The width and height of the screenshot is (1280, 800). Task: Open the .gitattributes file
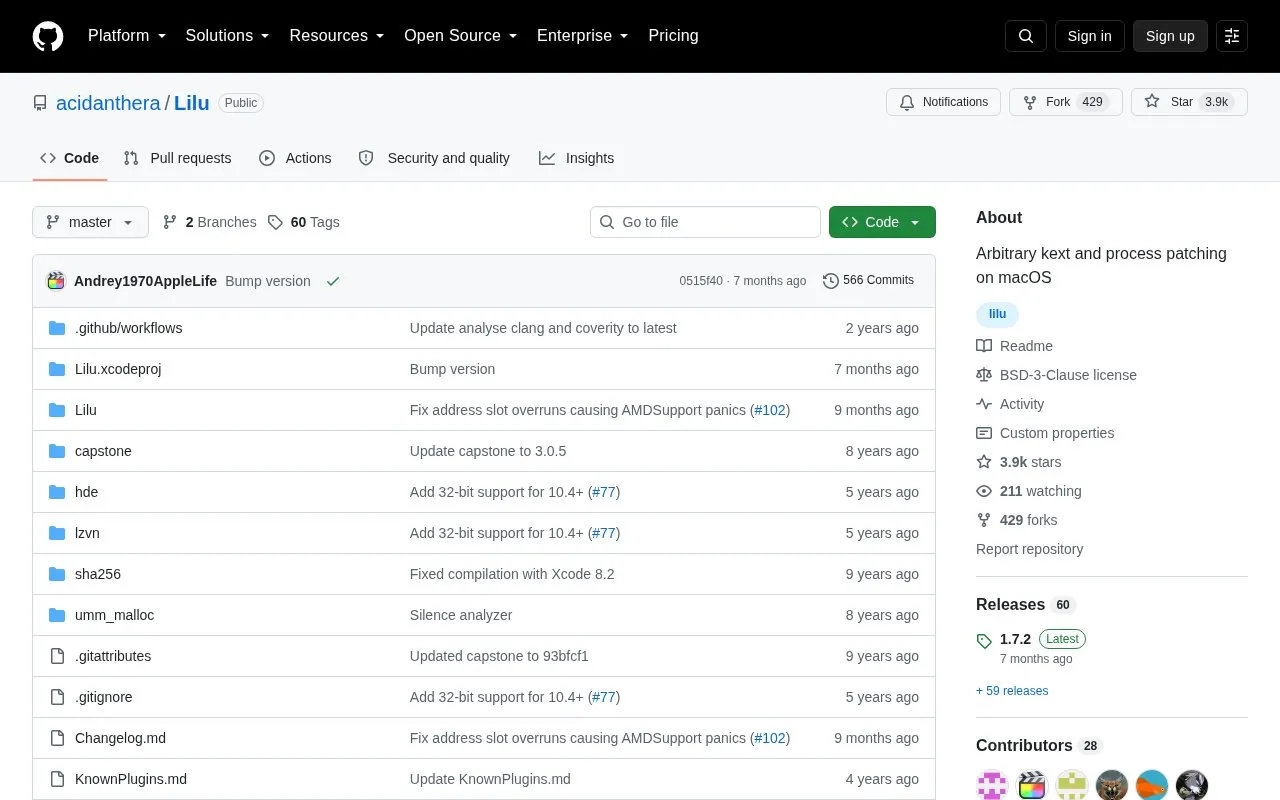[x=113, y=656]
